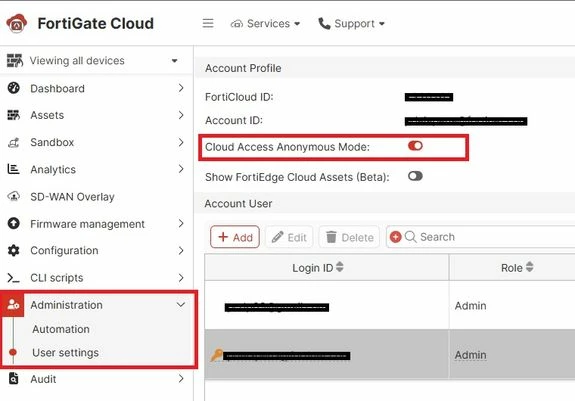Open the Dashboard menu item
Viewport: 575px width, 401px height.
pyautogui.click(x=96, y=88)
